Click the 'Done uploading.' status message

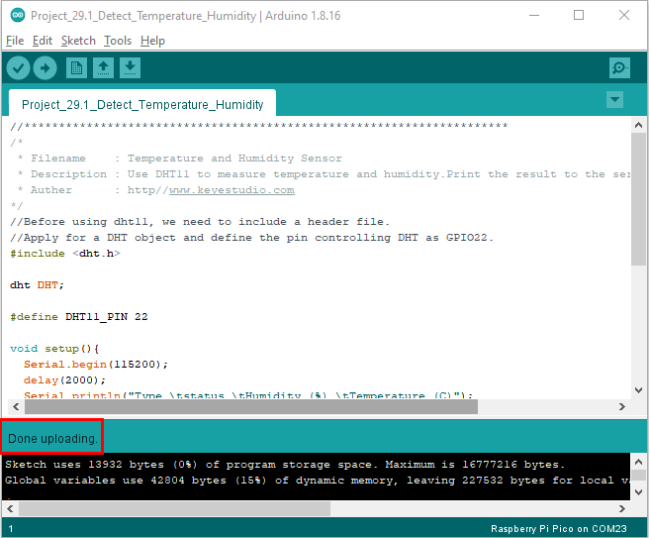click(x=52, y=439)
